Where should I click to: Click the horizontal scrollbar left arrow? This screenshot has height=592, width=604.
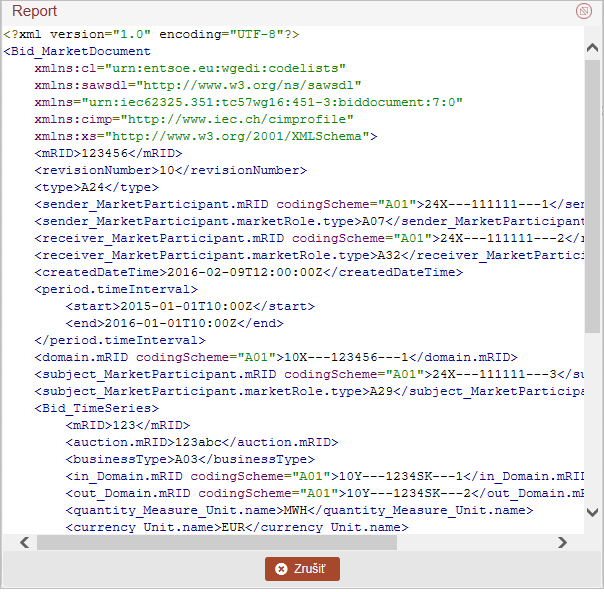[x=11, y=542]
